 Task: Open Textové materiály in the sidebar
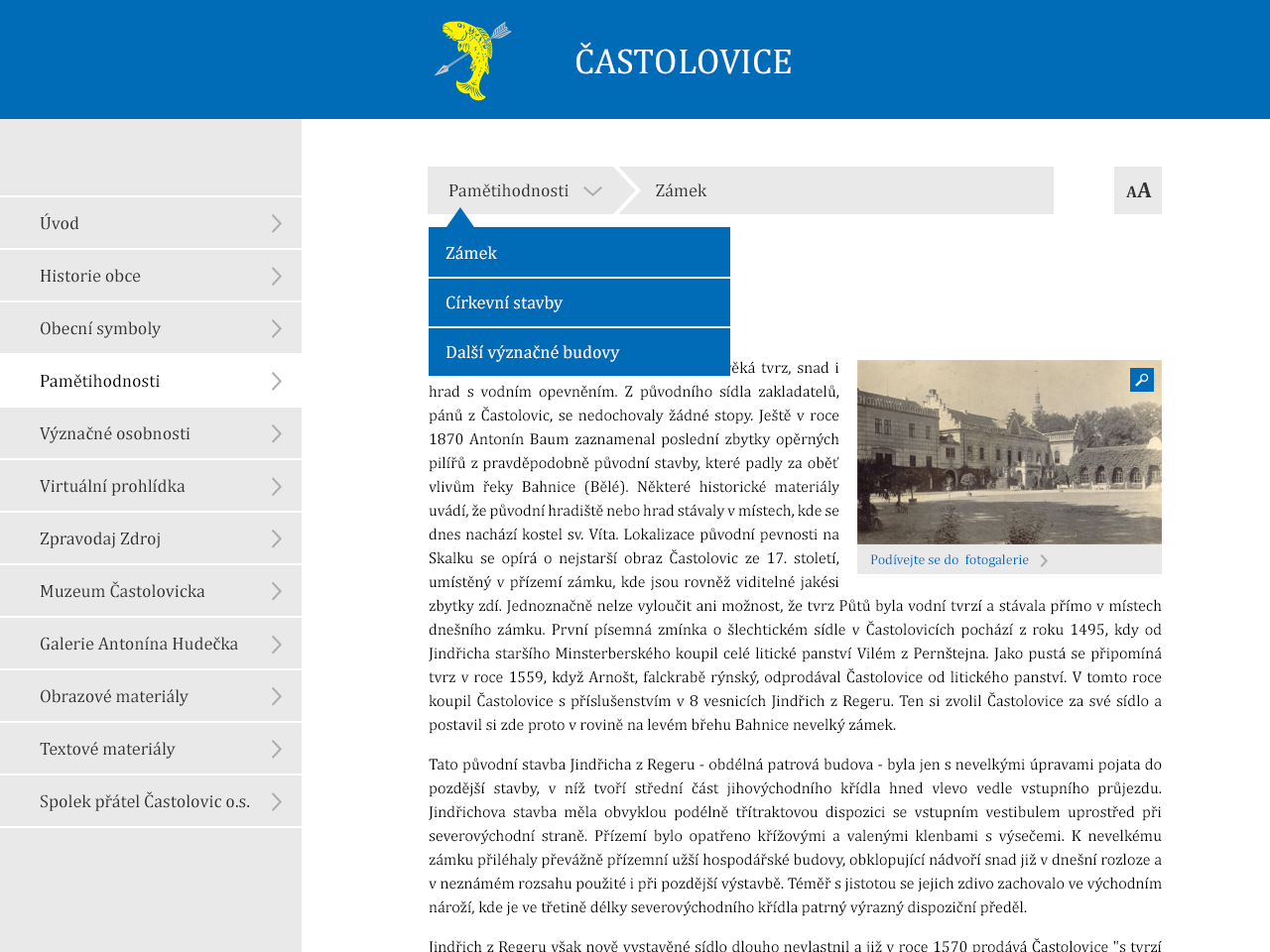tap(151, 749)
